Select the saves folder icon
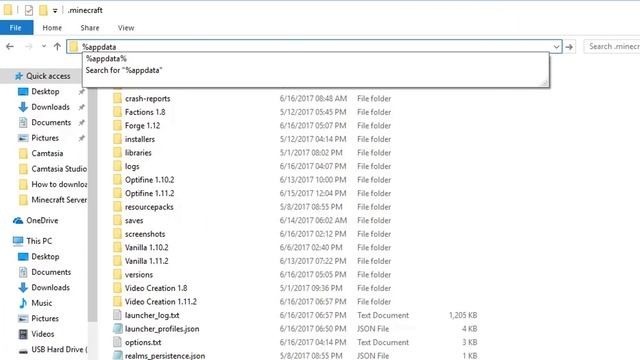640x360 pixels. (118, 220)
